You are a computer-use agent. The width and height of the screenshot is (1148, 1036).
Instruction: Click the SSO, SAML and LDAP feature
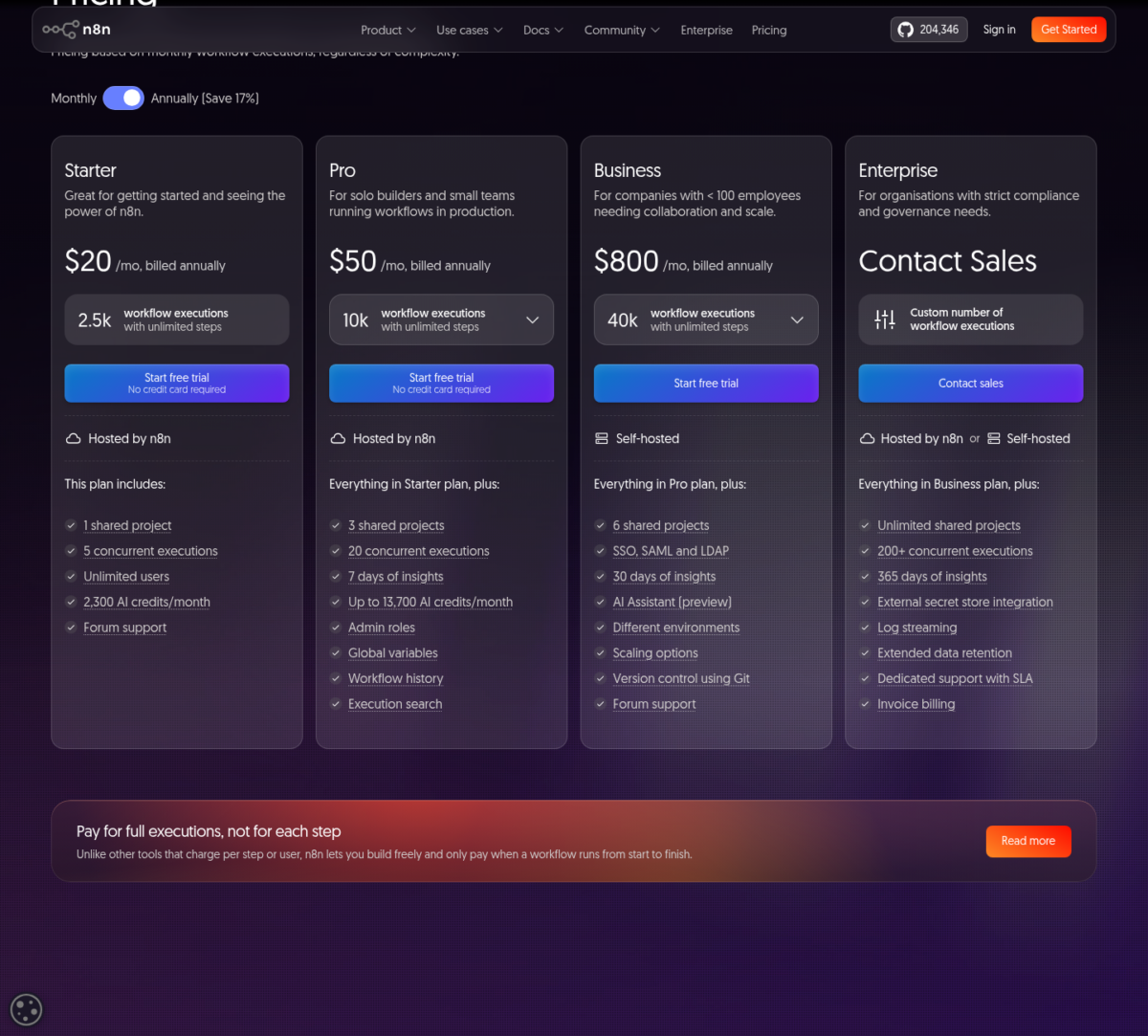pos(671,551)
